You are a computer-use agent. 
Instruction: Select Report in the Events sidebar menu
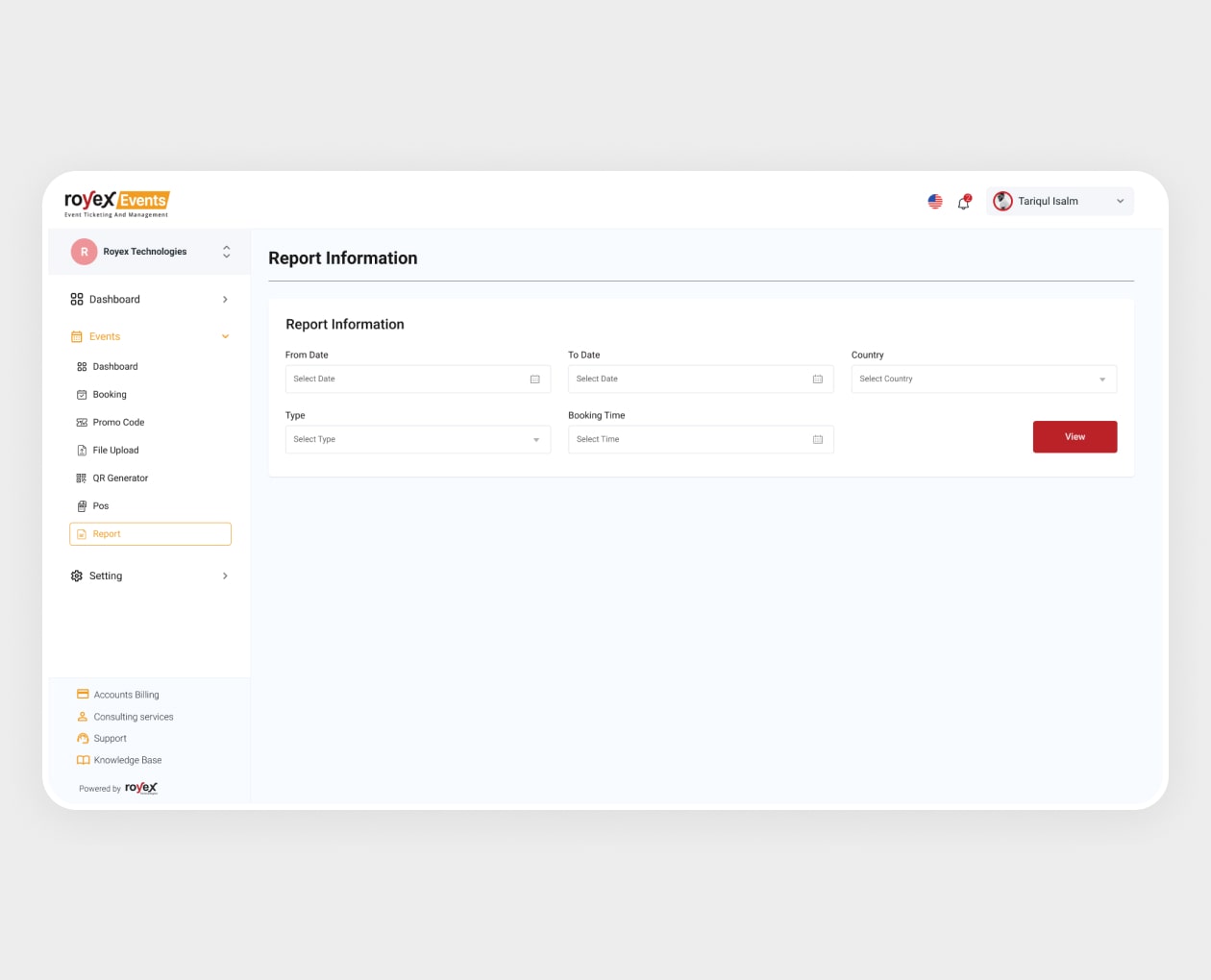107,533
